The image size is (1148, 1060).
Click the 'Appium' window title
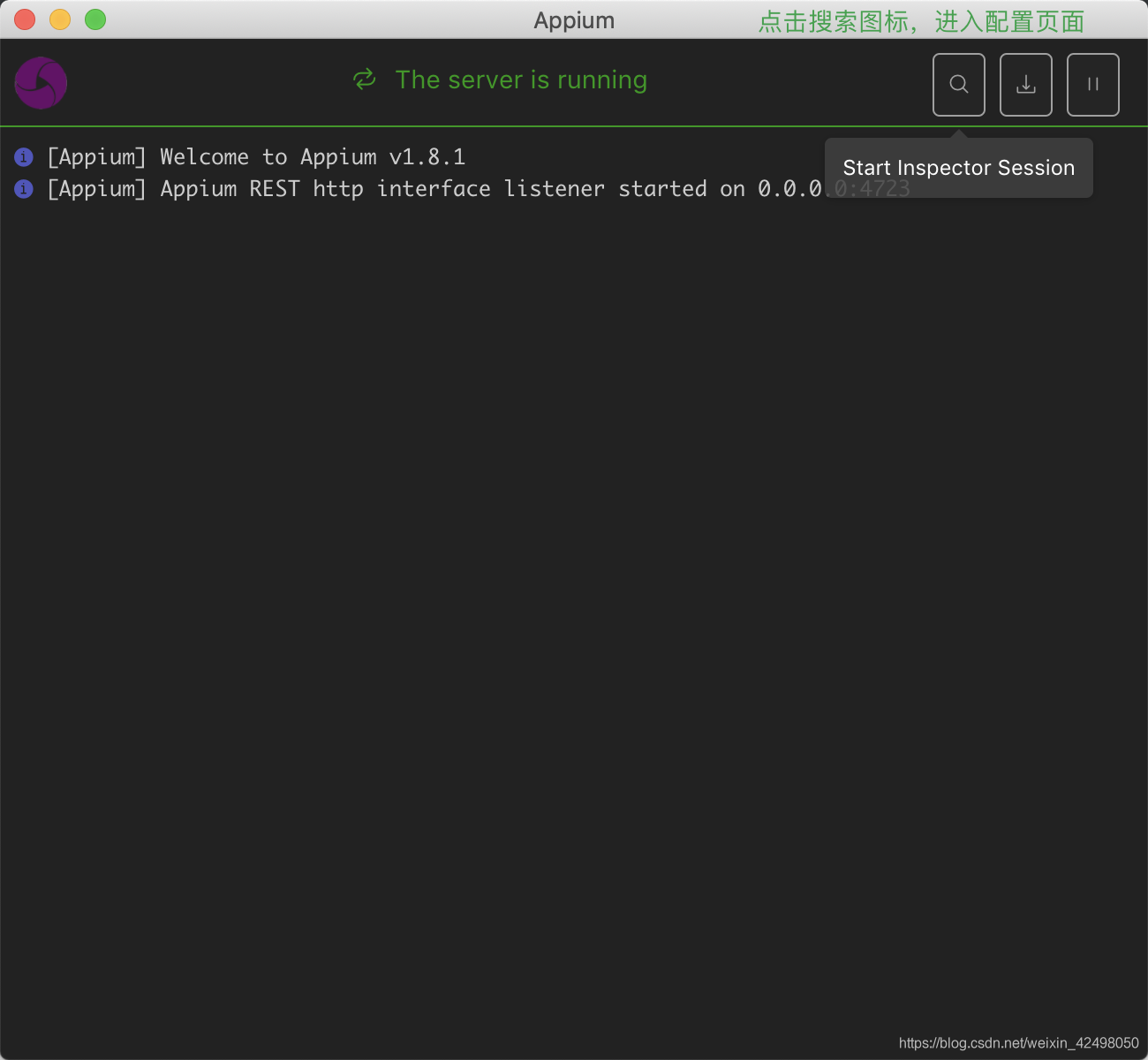pos(574,20)
